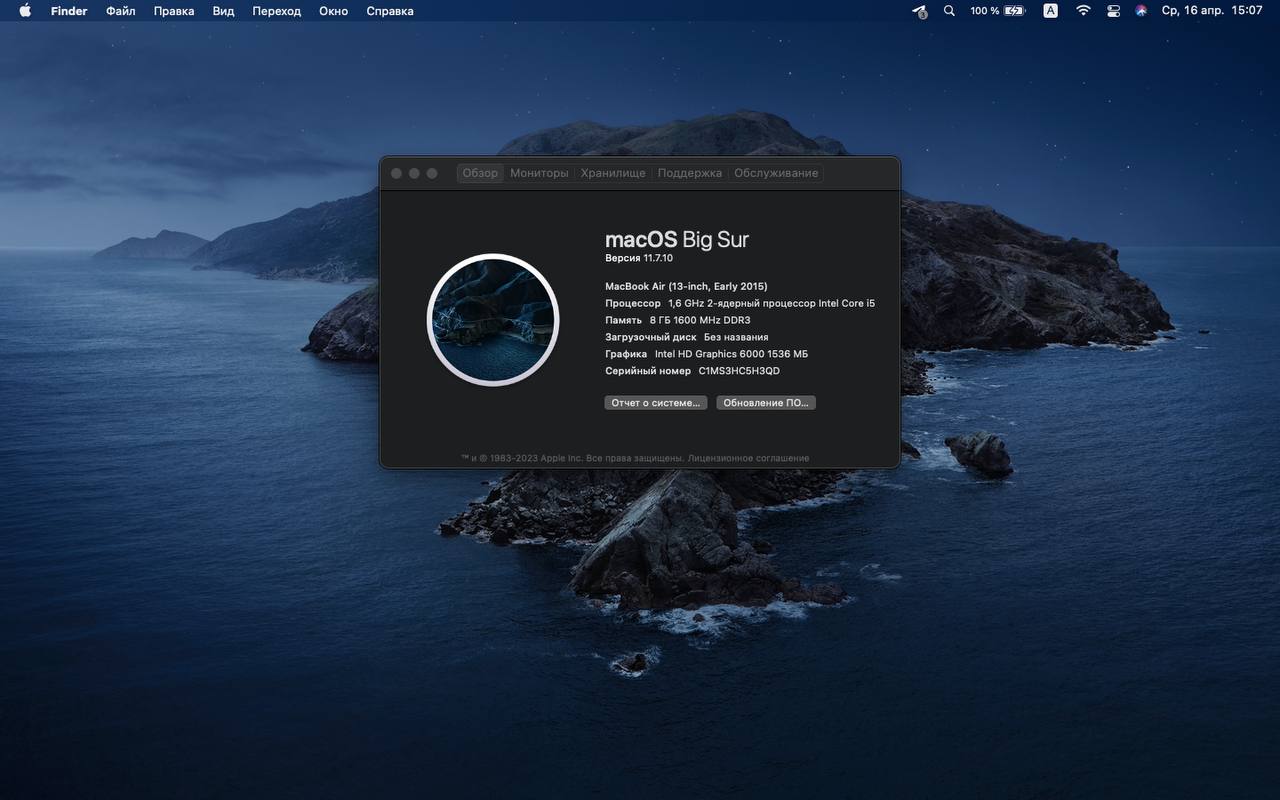Open the Лицензионное соглашение link

749,458
